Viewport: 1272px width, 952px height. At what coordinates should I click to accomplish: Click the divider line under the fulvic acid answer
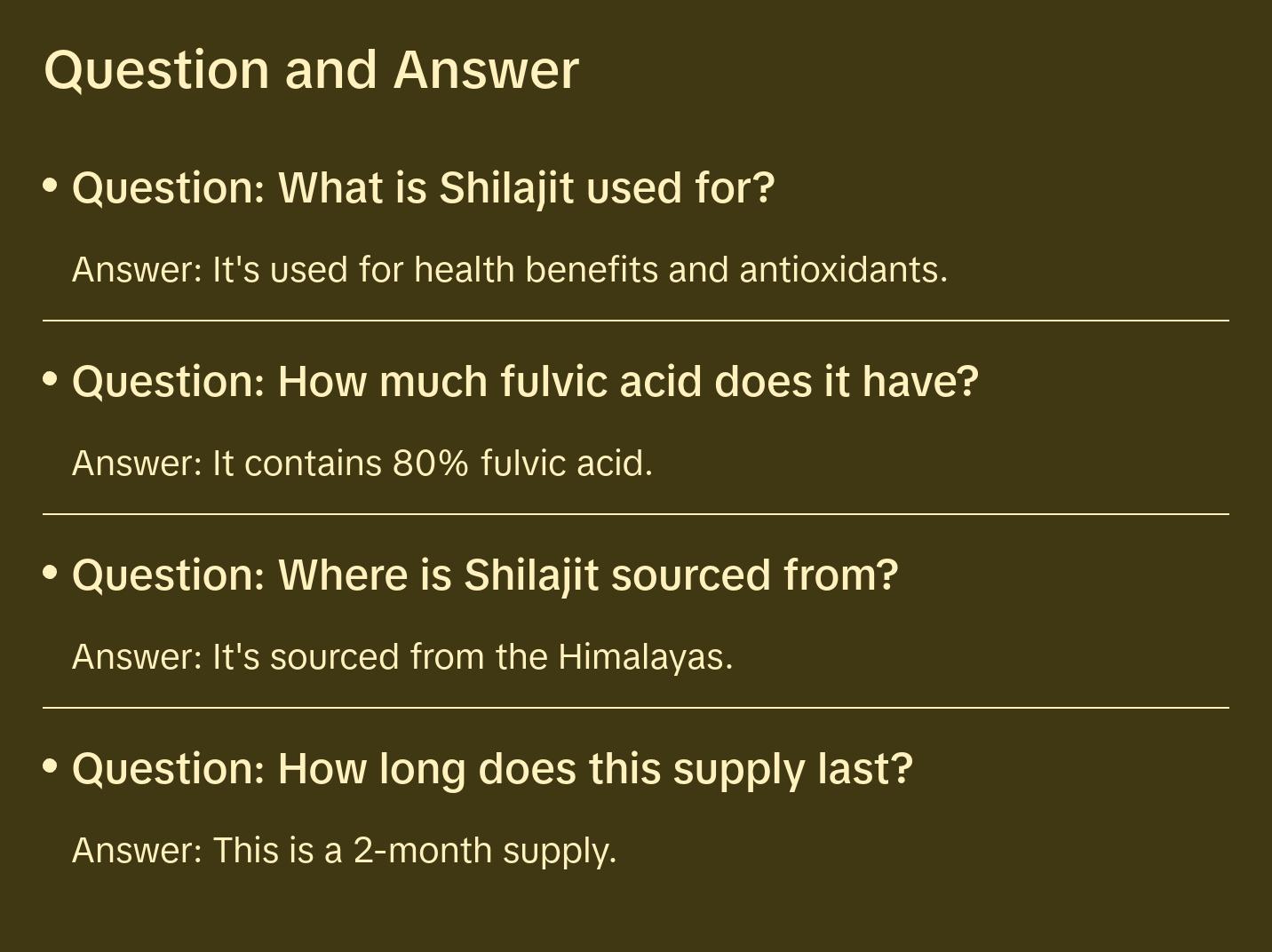(x=635, y=514)
